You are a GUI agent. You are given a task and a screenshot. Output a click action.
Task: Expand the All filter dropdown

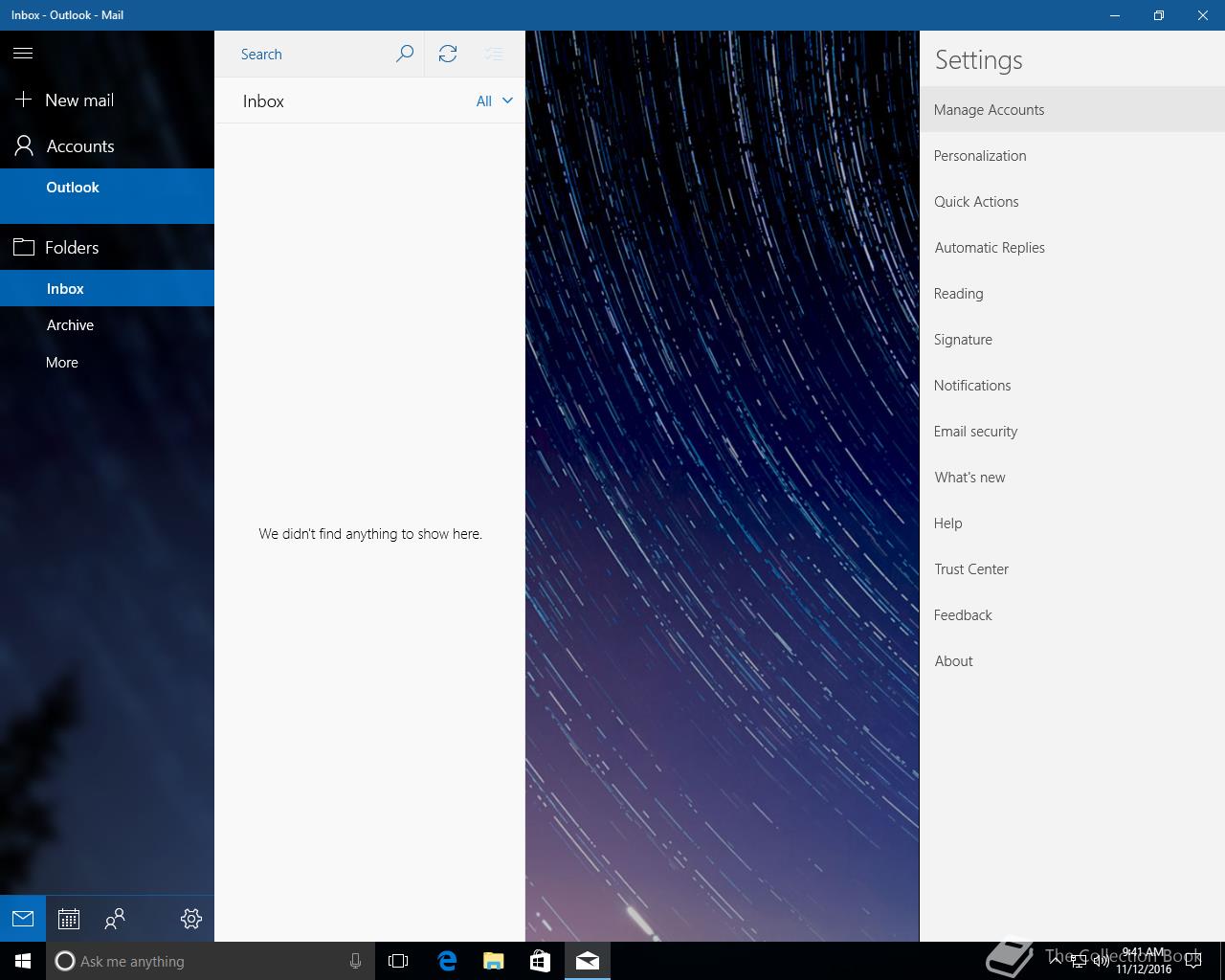(x=494, y=100)
